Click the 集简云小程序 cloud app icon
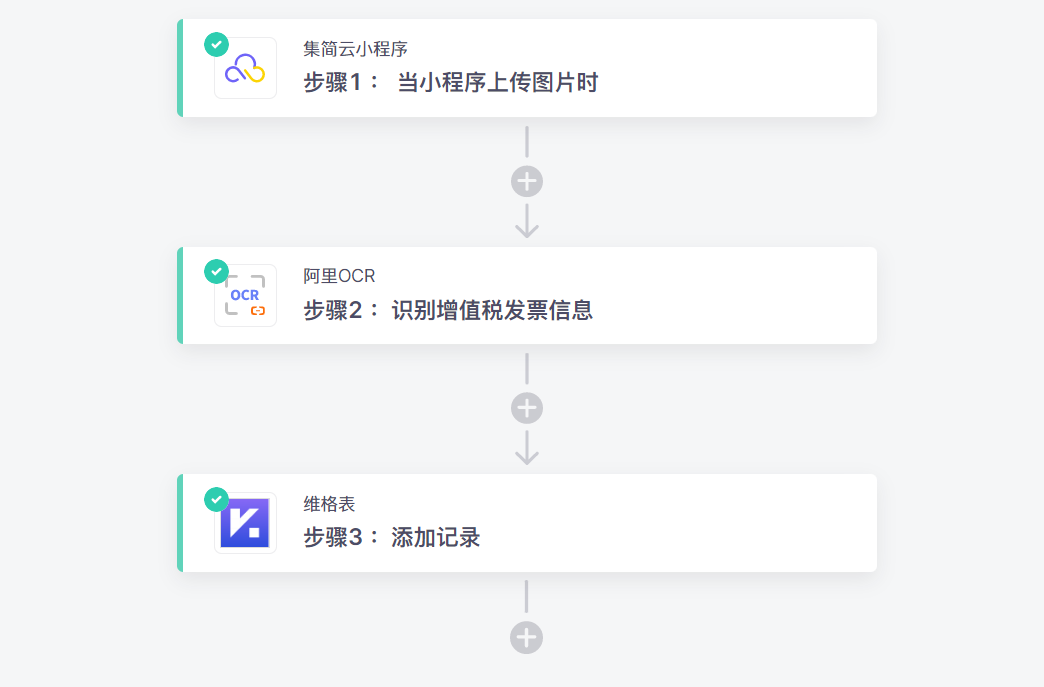The width and height of the screenshot is (1044, 687). [x=245, y=68]
